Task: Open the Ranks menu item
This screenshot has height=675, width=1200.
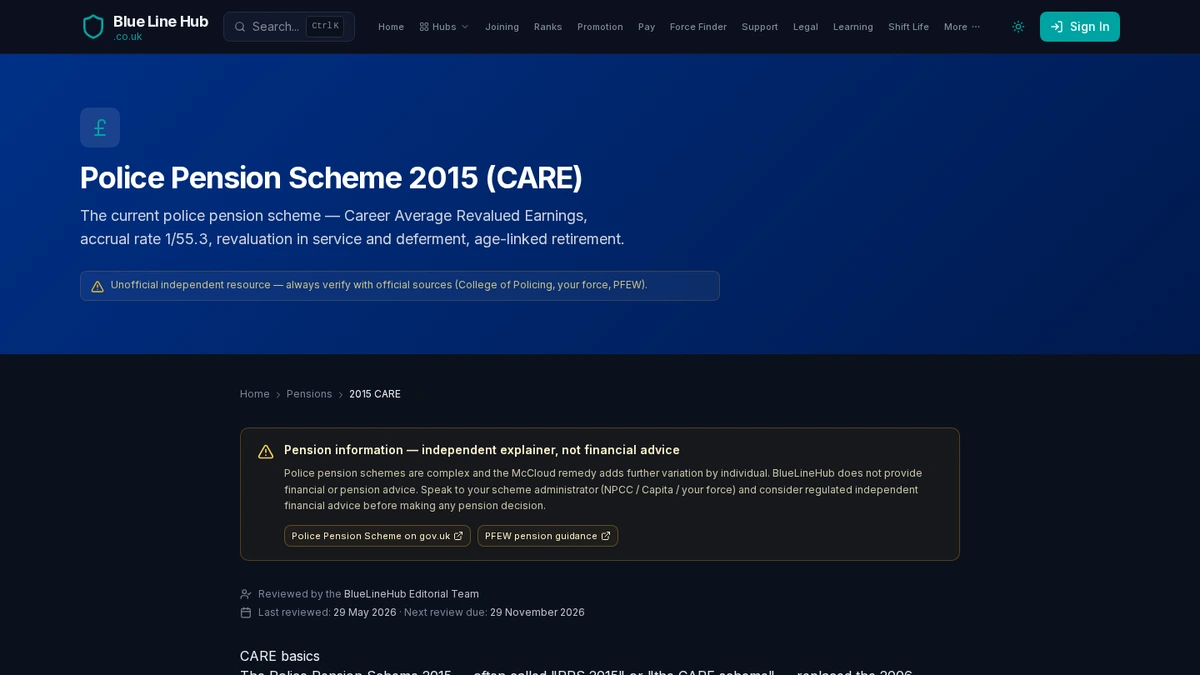Action: point(548,27)
